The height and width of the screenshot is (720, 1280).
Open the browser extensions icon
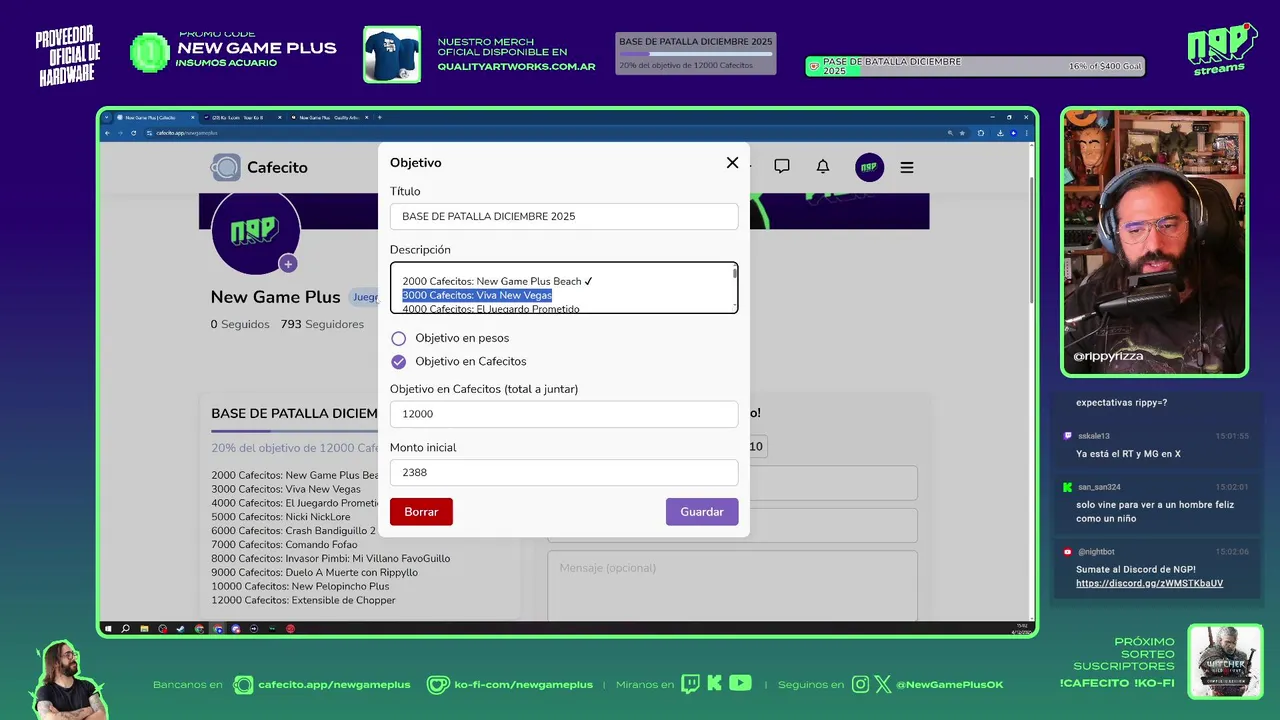(981, 133)
